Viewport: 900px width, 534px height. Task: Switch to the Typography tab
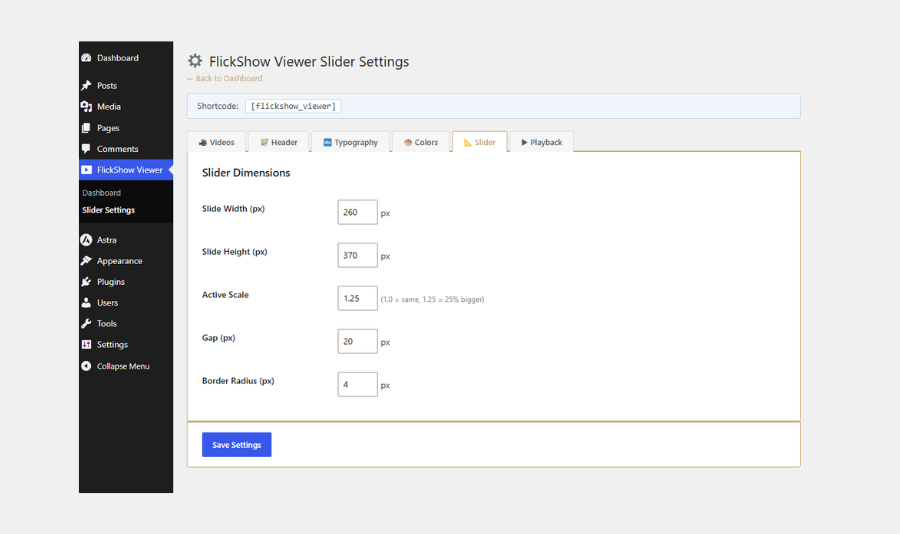pyautogui.click(x=350, y=142)
